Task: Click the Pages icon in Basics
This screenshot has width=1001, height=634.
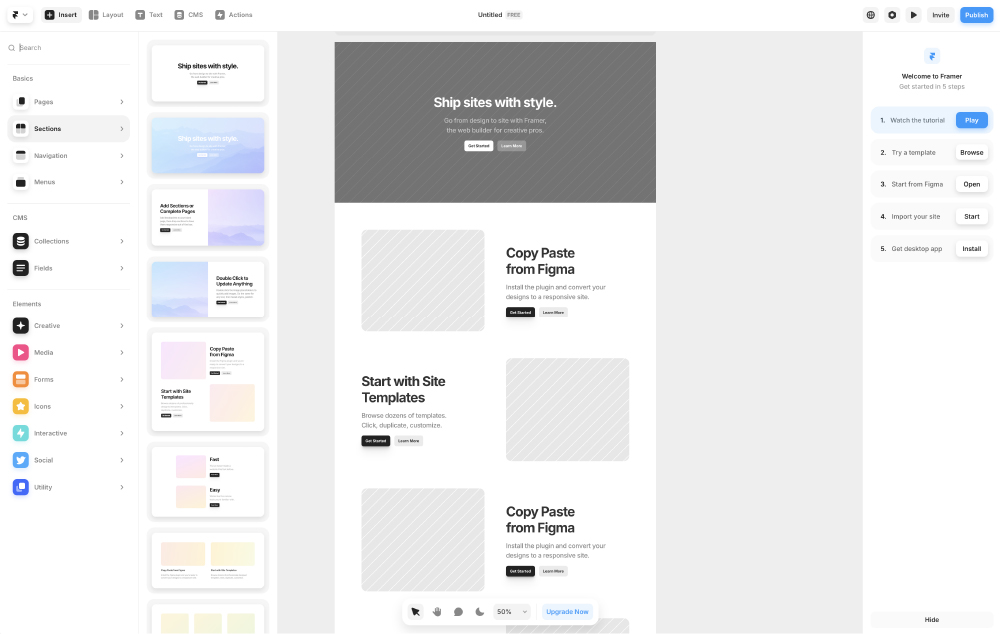Action: (x=21, y=102)
